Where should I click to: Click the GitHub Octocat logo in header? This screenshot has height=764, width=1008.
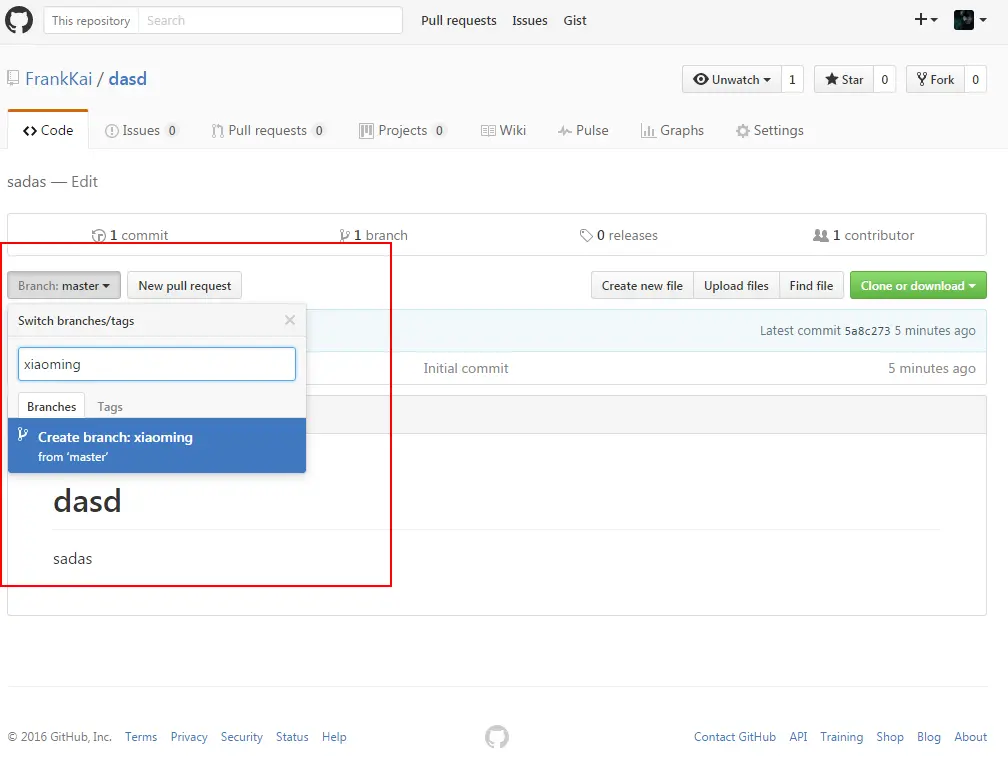pos(19,20)
